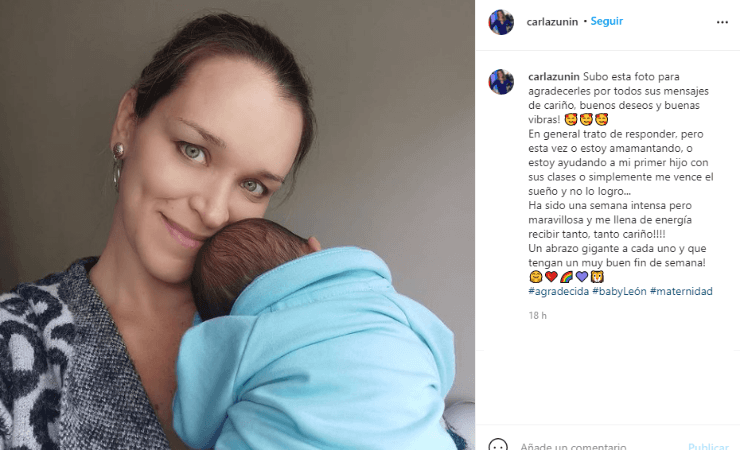Click the first heart-eyes emoji after vibras
Screen dimensions: 740x450
571,119
